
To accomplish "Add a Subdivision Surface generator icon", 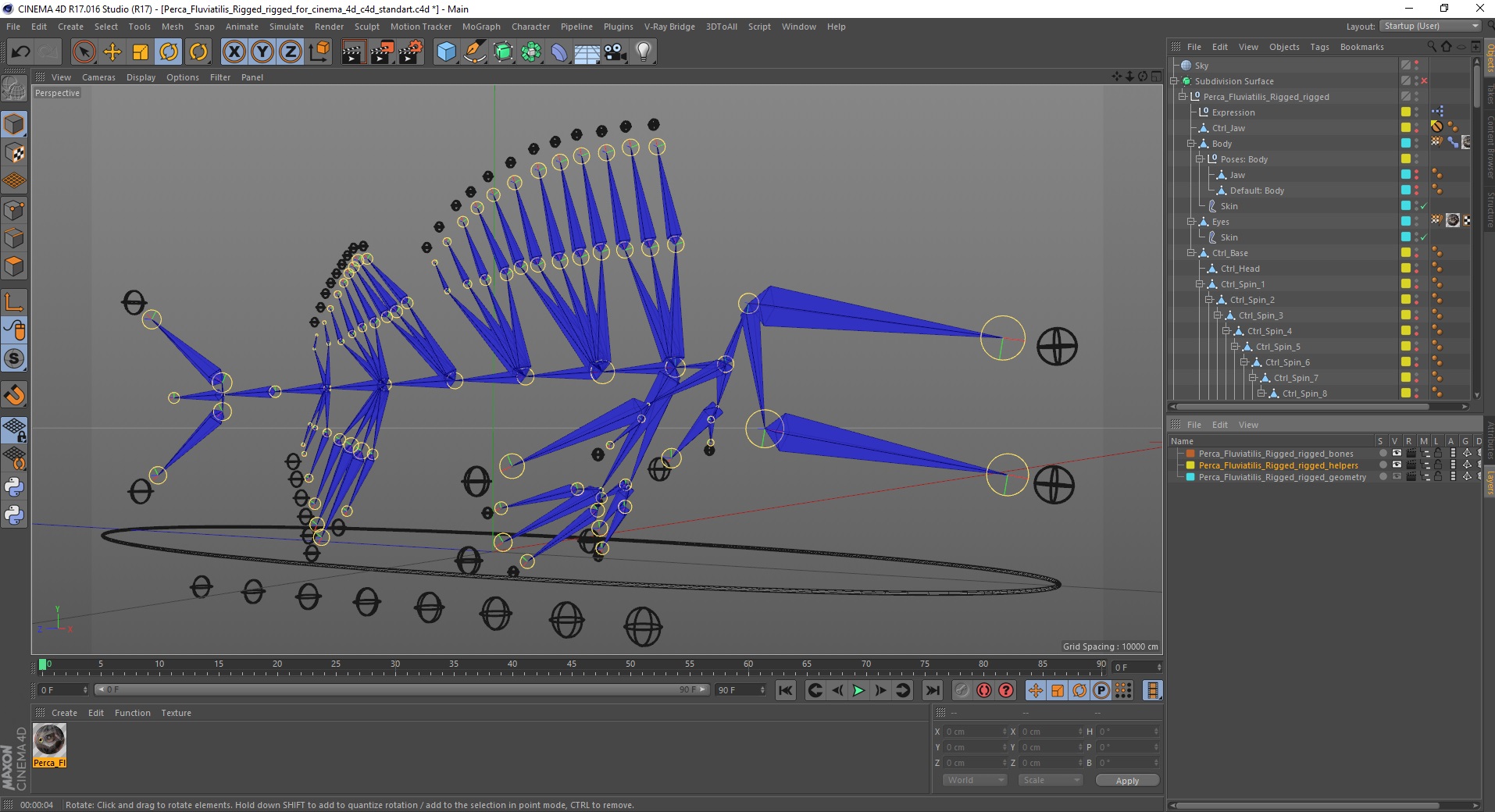I will click(503, 52).
